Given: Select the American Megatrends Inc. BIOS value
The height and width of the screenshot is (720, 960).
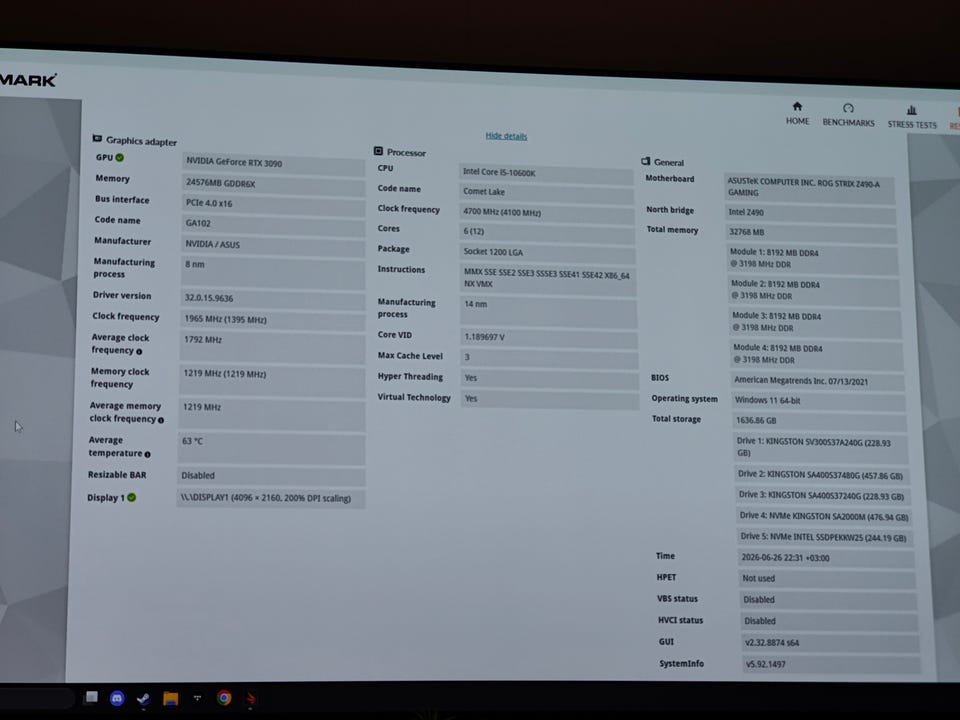Looking at the screenshot, I should [818, 381].
